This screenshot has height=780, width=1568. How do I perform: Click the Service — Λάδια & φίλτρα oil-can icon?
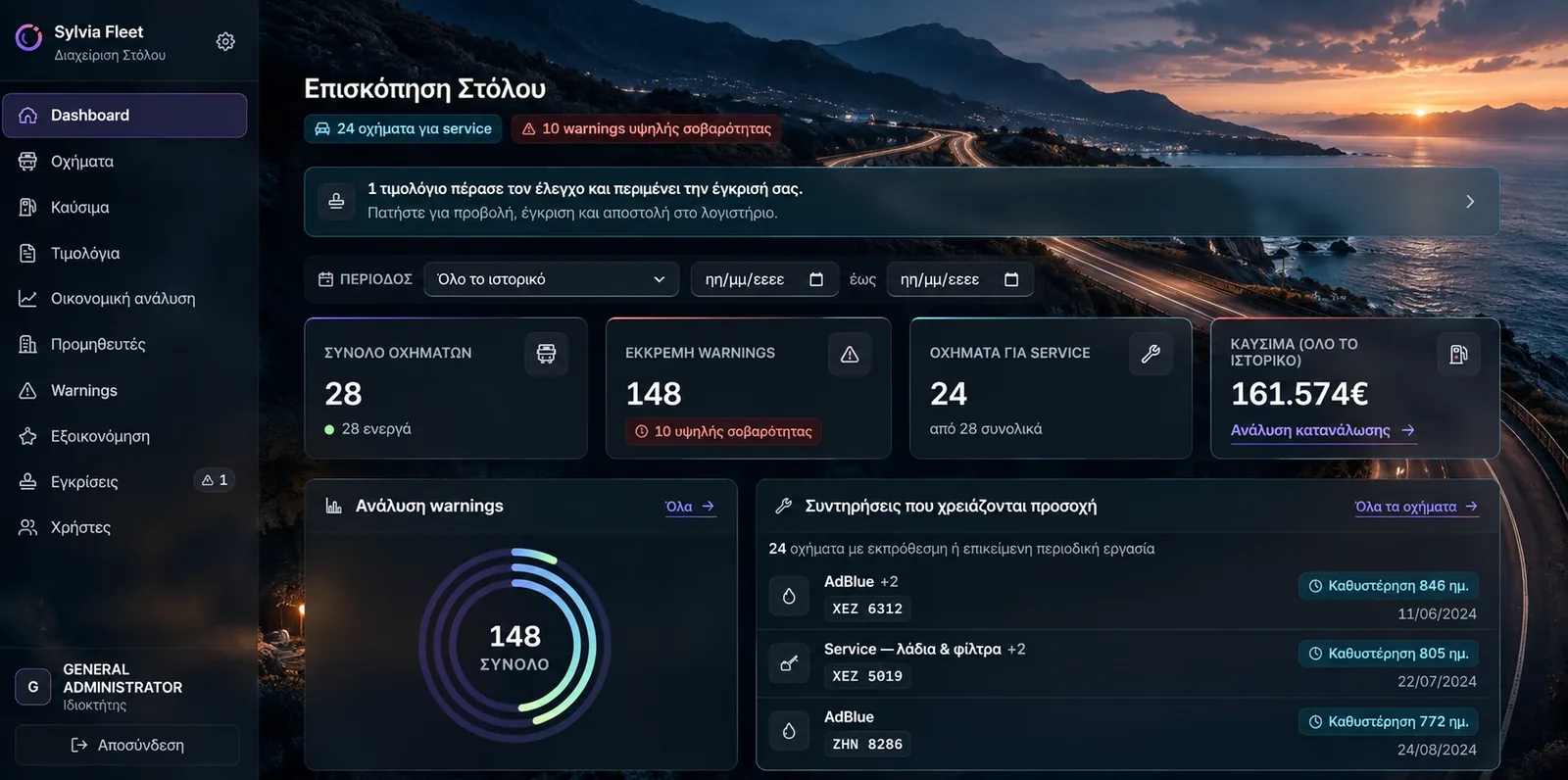click(789, 663)
